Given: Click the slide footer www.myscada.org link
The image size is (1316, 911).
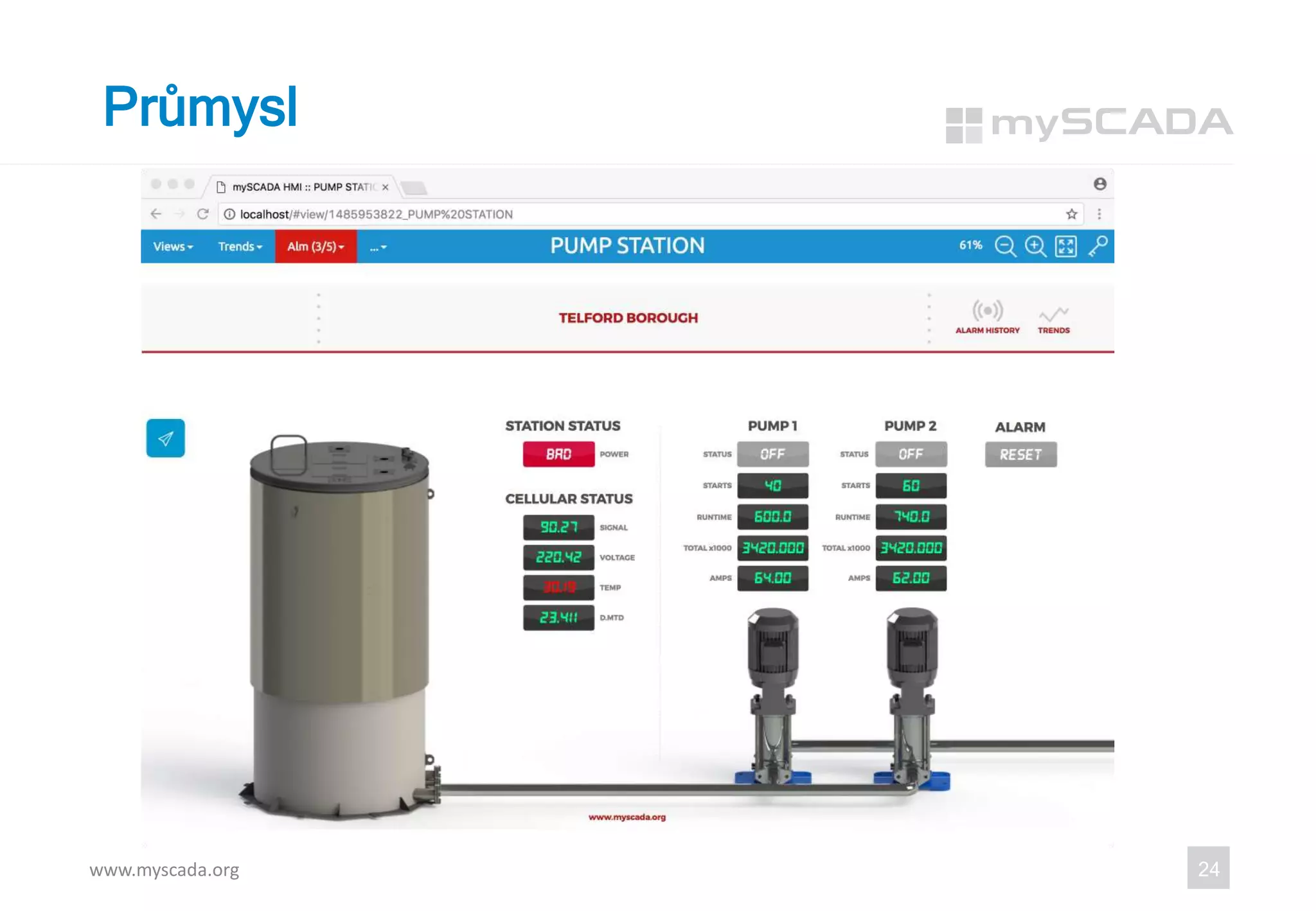Looking at the screenshot, I should click(x=164, y=870).
